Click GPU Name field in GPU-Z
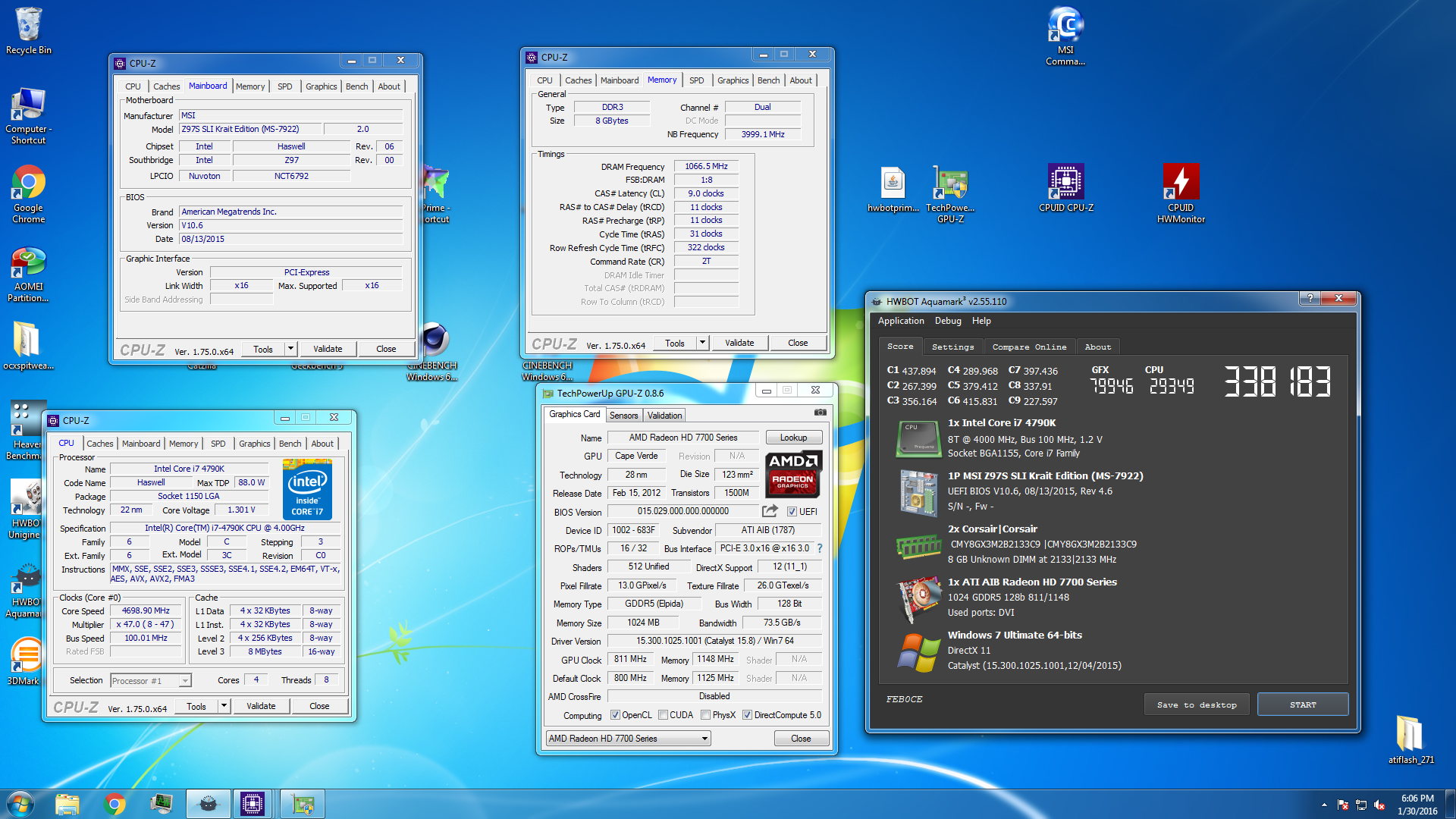This screenshot has width=1456, height=819. (682, 438)
